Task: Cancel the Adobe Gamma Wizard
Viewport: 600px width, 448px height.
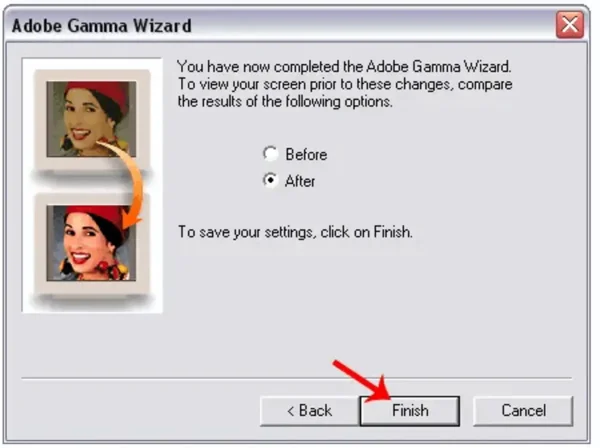Action: (523, 411)
